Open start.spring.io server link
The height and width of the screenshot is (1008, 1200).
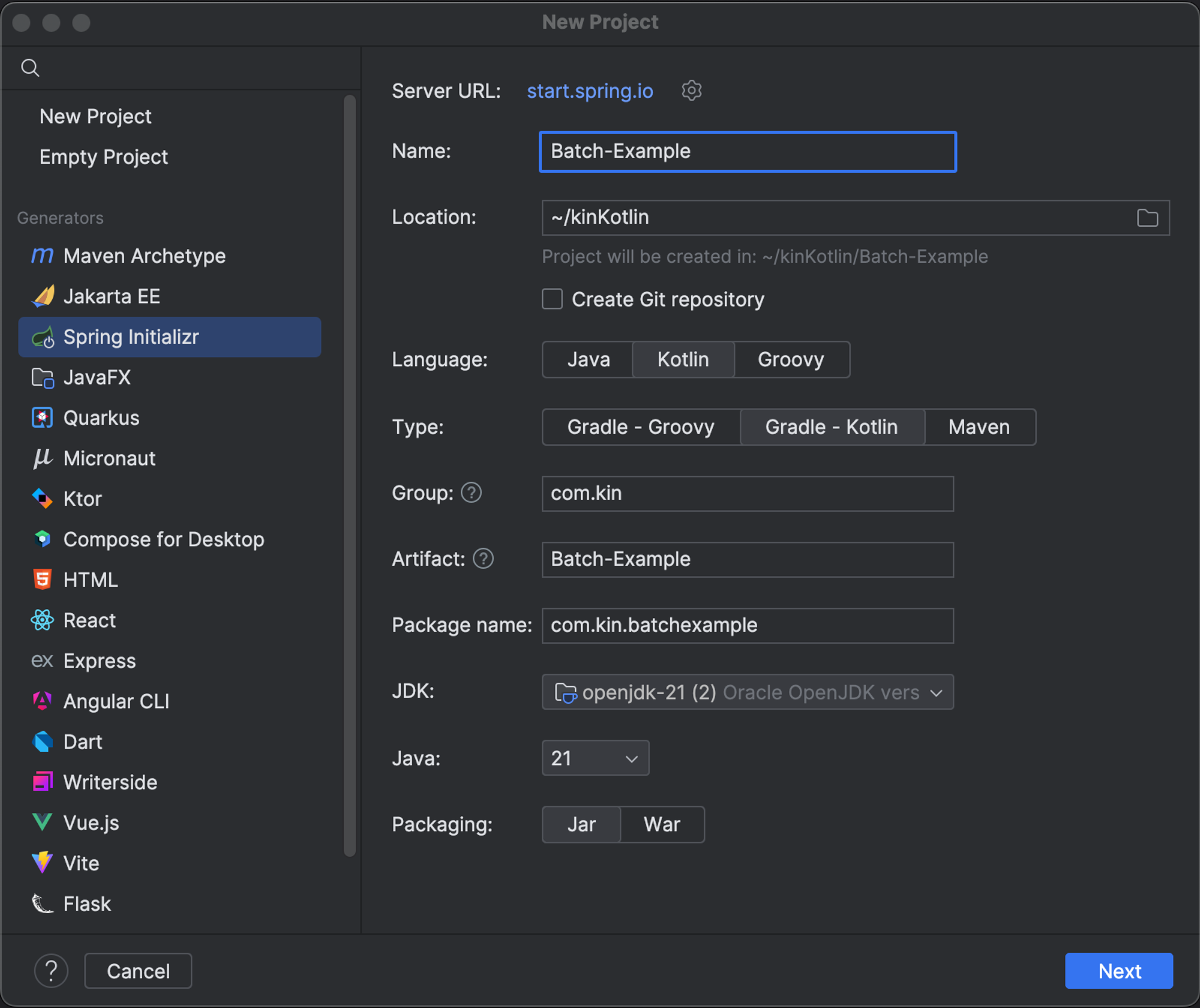click(x=589, y=91)
